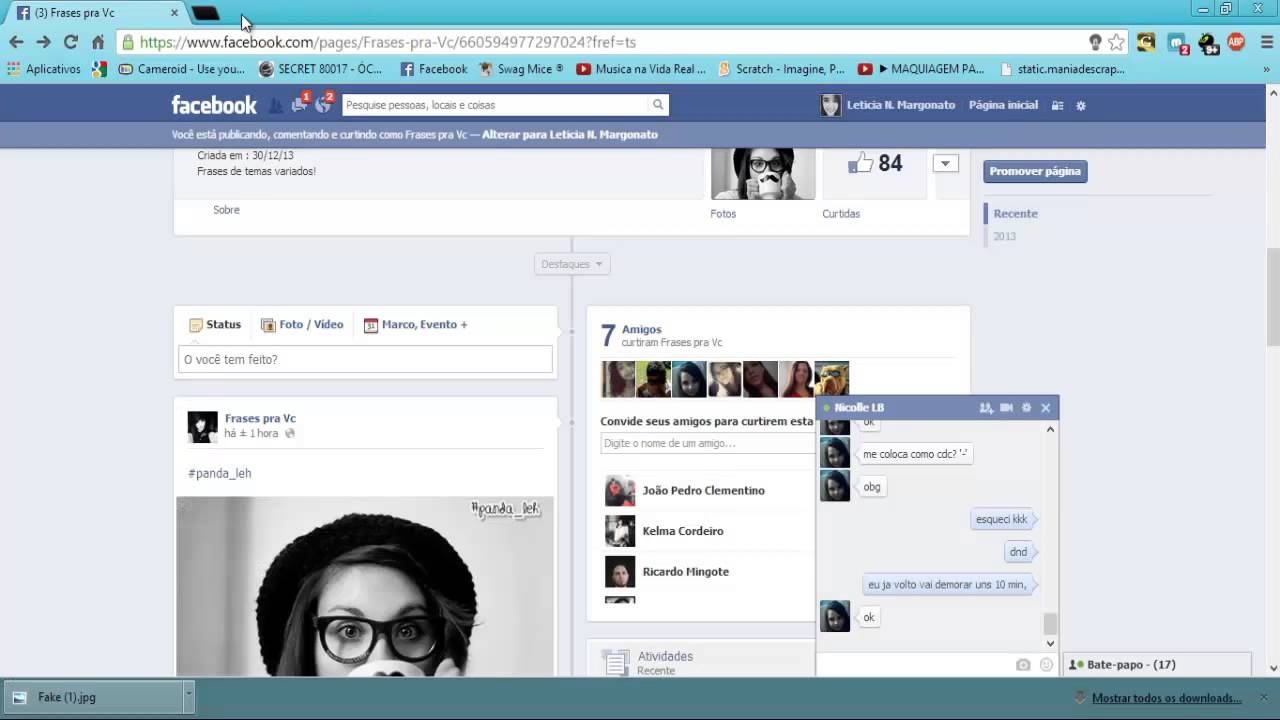
Task: Start video call in Nicolle LB chat
Action: (1006, 408)
